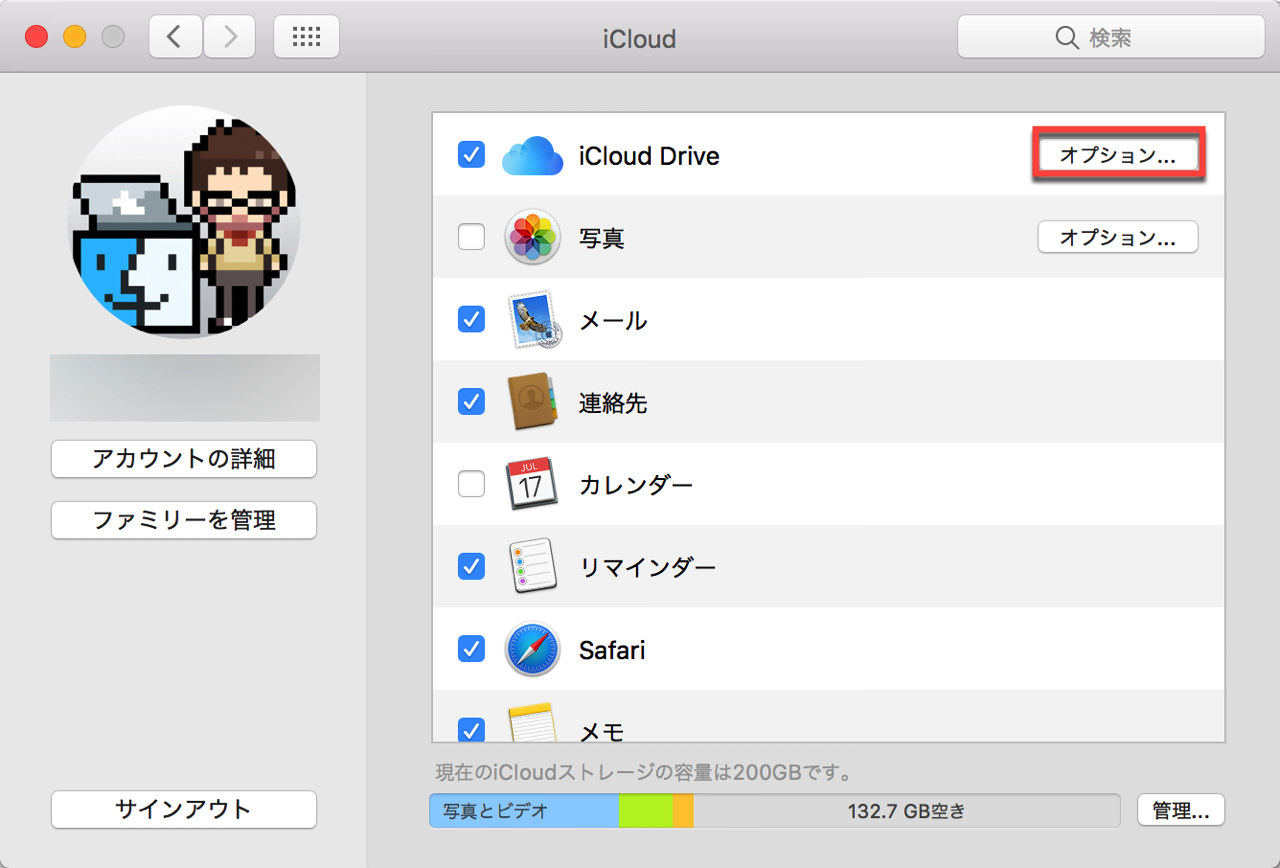The height and width of the screenshot is (868, 1280).
Task: Click the iCloud Drive label
Action: point(649,156)
